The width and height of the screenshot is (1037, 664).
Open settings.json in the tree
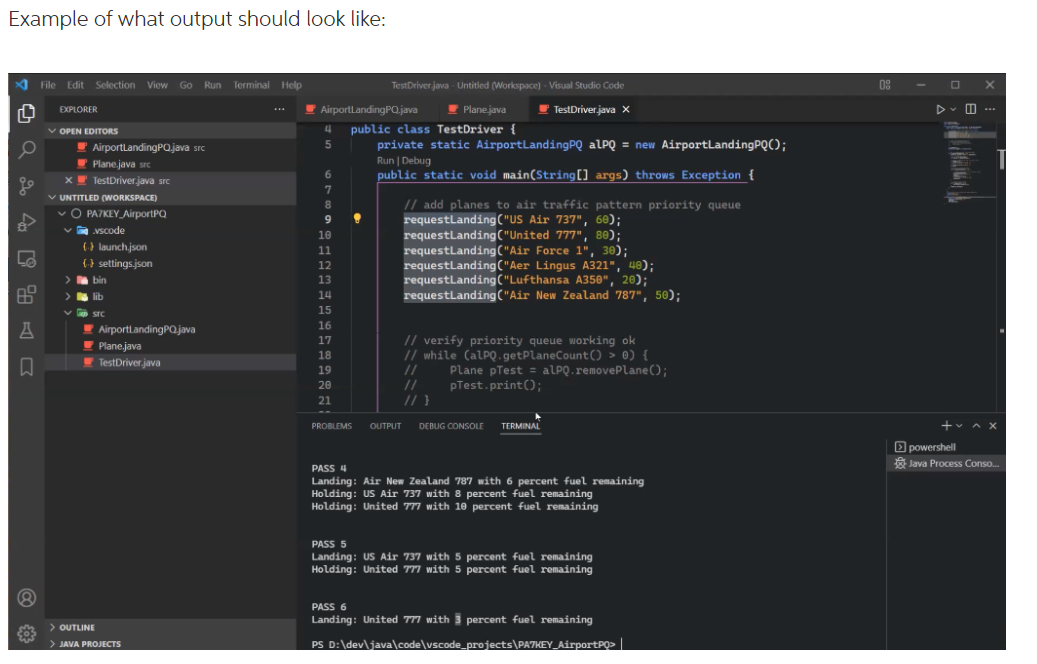point(171,263)
